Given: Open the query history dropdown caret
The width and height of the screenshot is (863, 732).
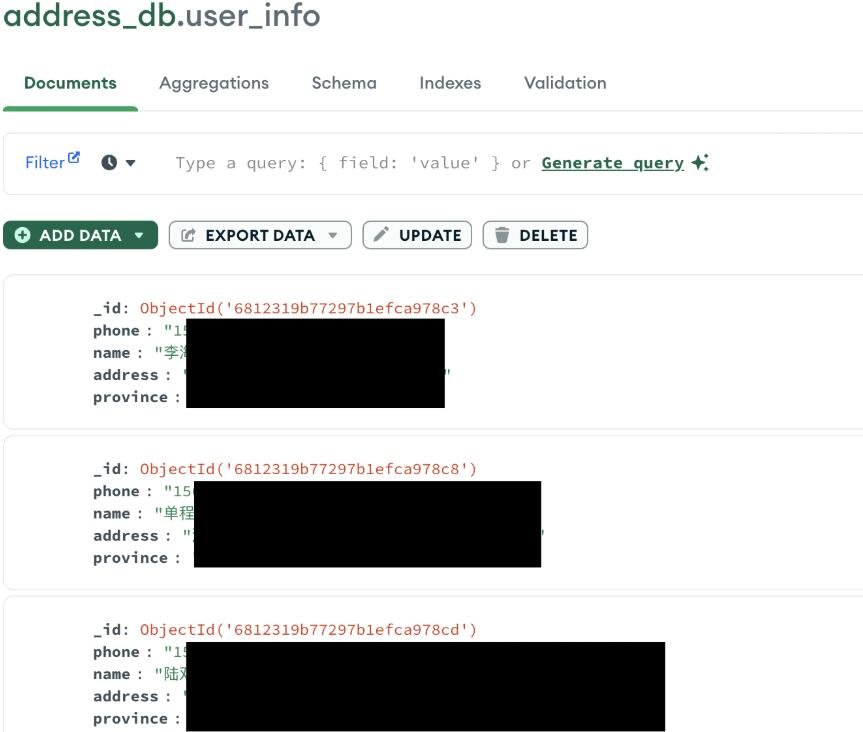Looking at the screenshot, I should point(130,163).
